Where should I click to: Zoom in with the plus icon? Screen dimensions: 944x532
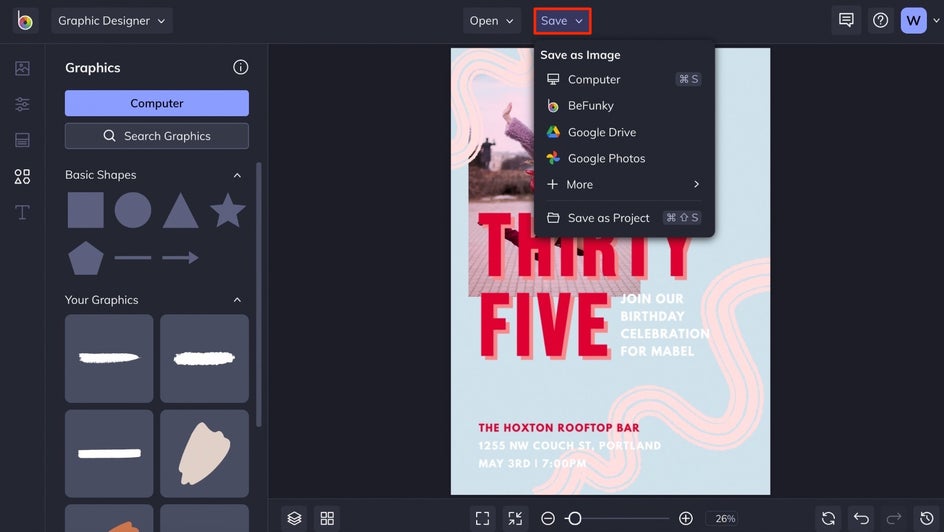pos(686,518)
